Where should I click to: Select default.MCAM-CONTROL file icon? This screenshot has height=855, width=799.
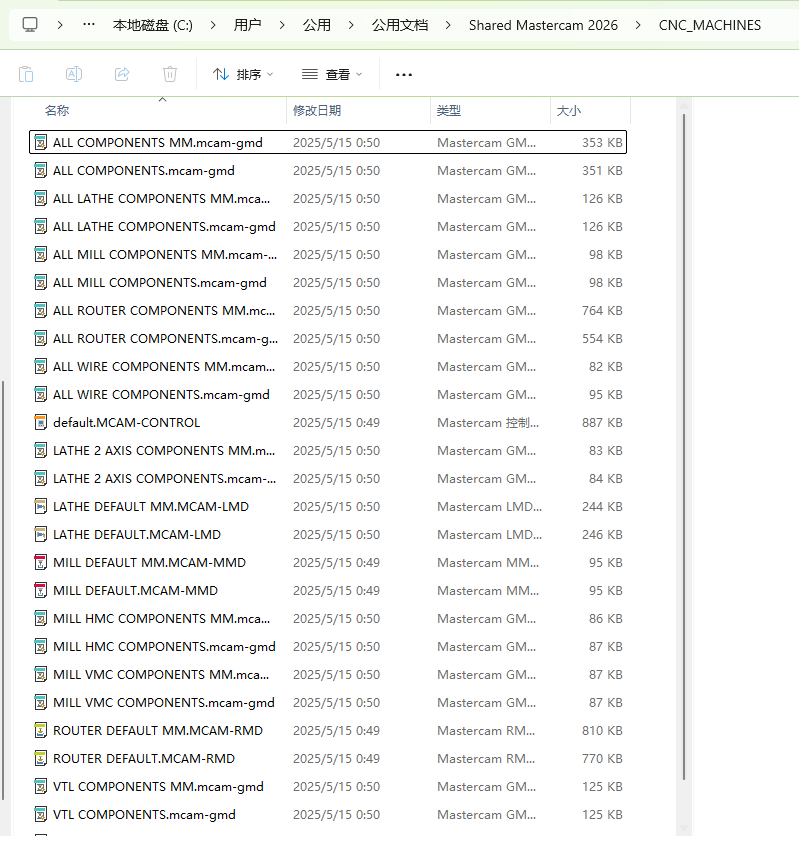pyautogui.click(x=40, y=423)
